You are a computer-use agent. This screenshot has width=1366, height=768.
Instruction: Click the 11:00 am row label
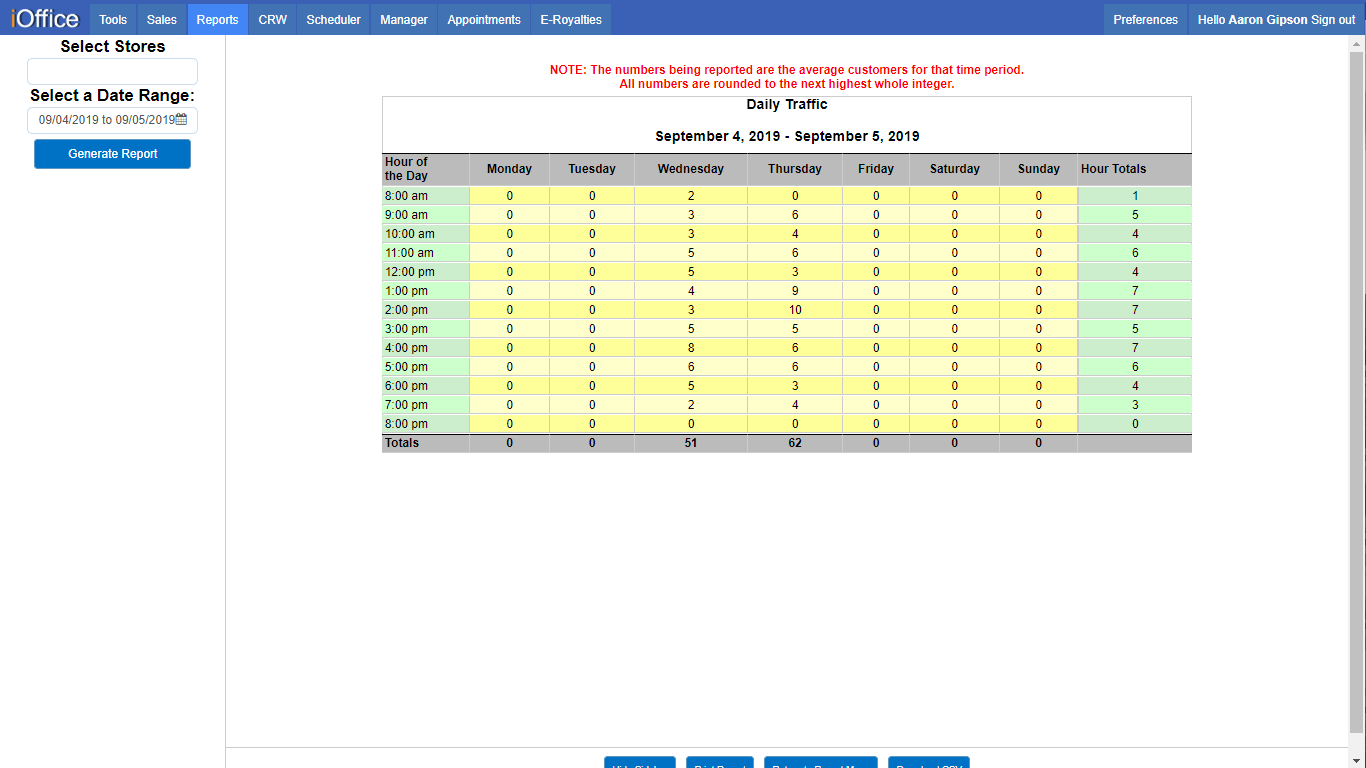[426, 253]
